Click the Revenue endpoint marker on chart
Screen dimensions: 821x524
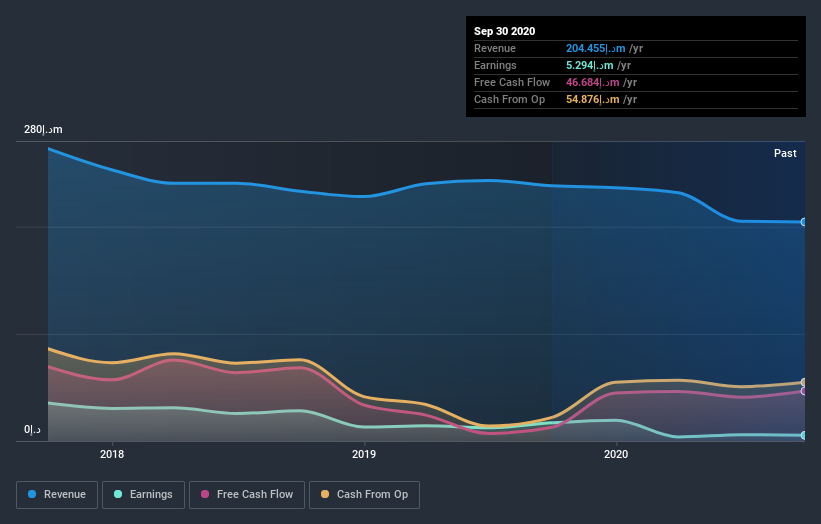803,222
